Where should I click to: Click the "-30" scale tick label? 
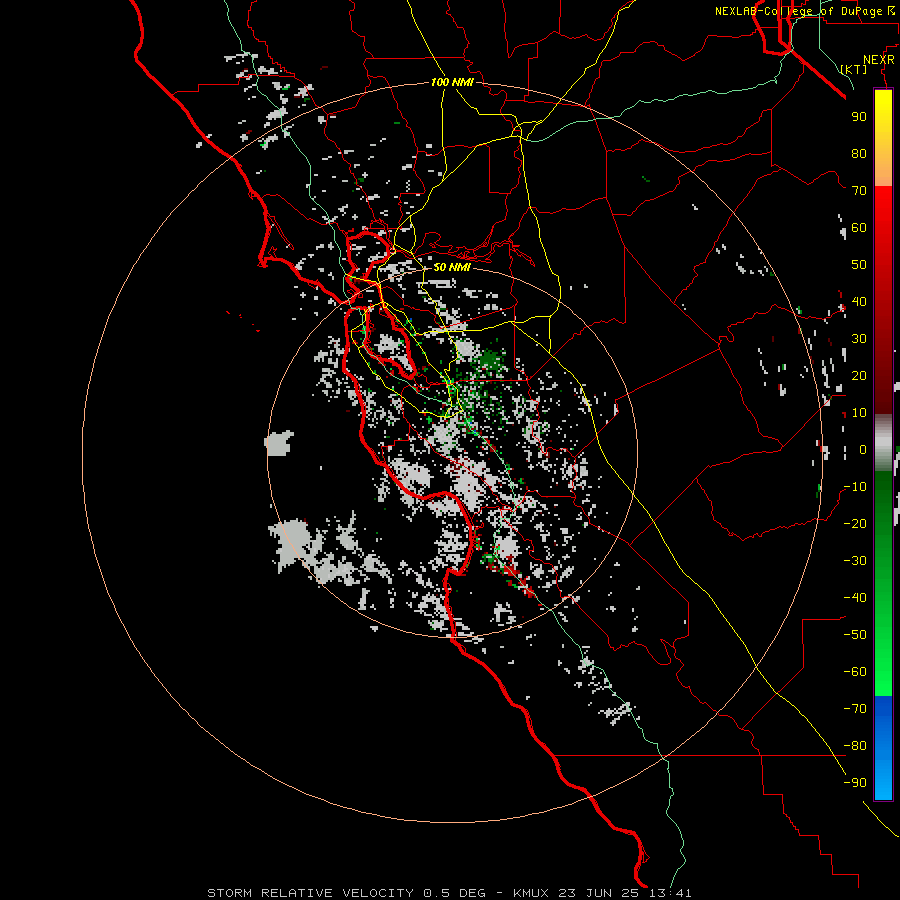click(x=855, y=561)
